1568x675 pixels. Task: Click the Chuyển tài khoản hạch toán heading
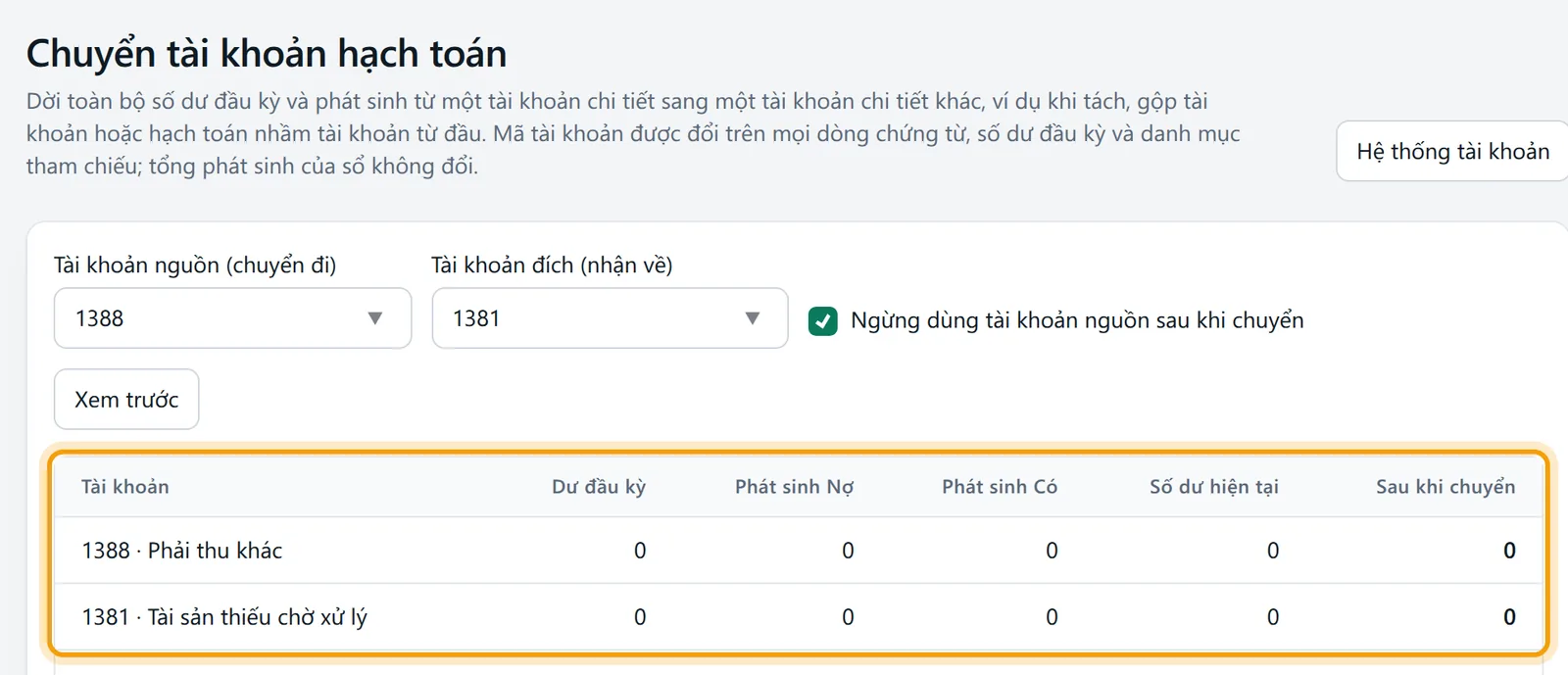tap(267, 54)
